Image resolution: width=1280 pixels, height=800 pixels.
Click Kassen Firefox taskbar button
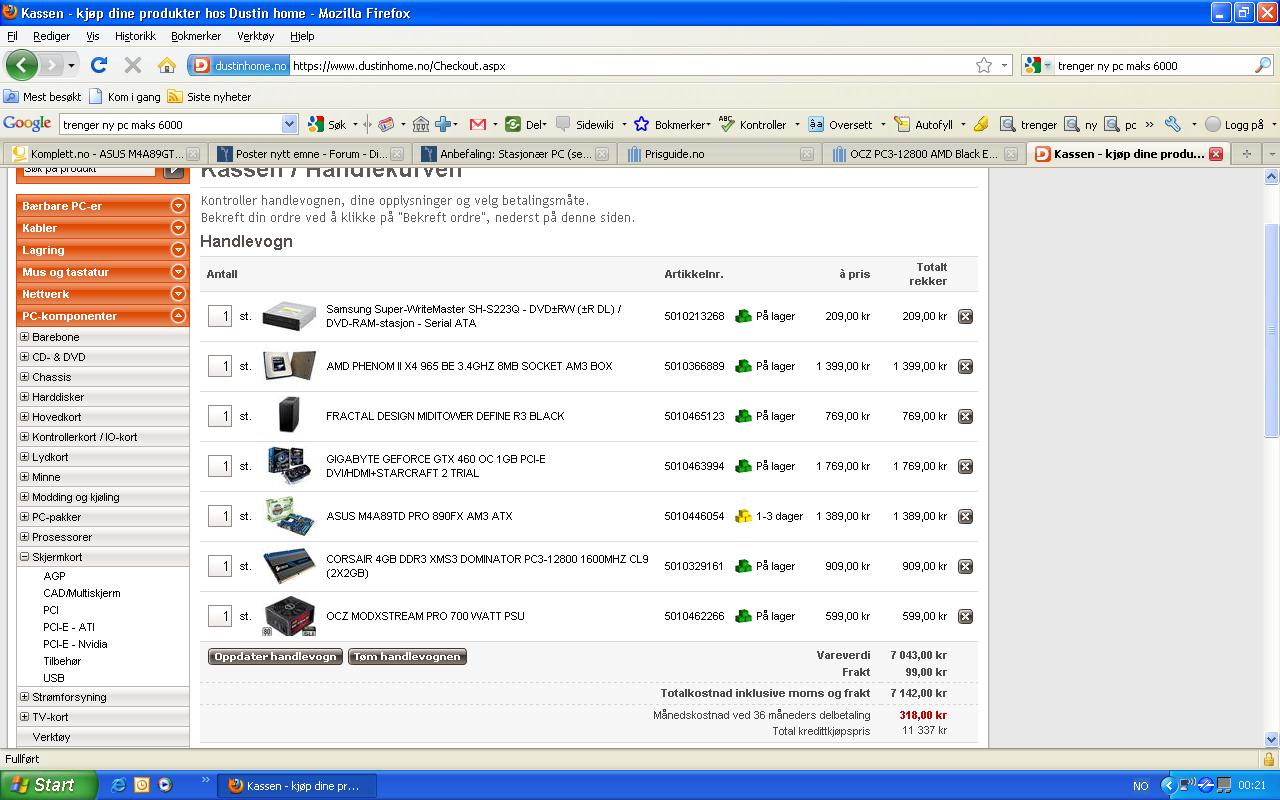[298, 786]
